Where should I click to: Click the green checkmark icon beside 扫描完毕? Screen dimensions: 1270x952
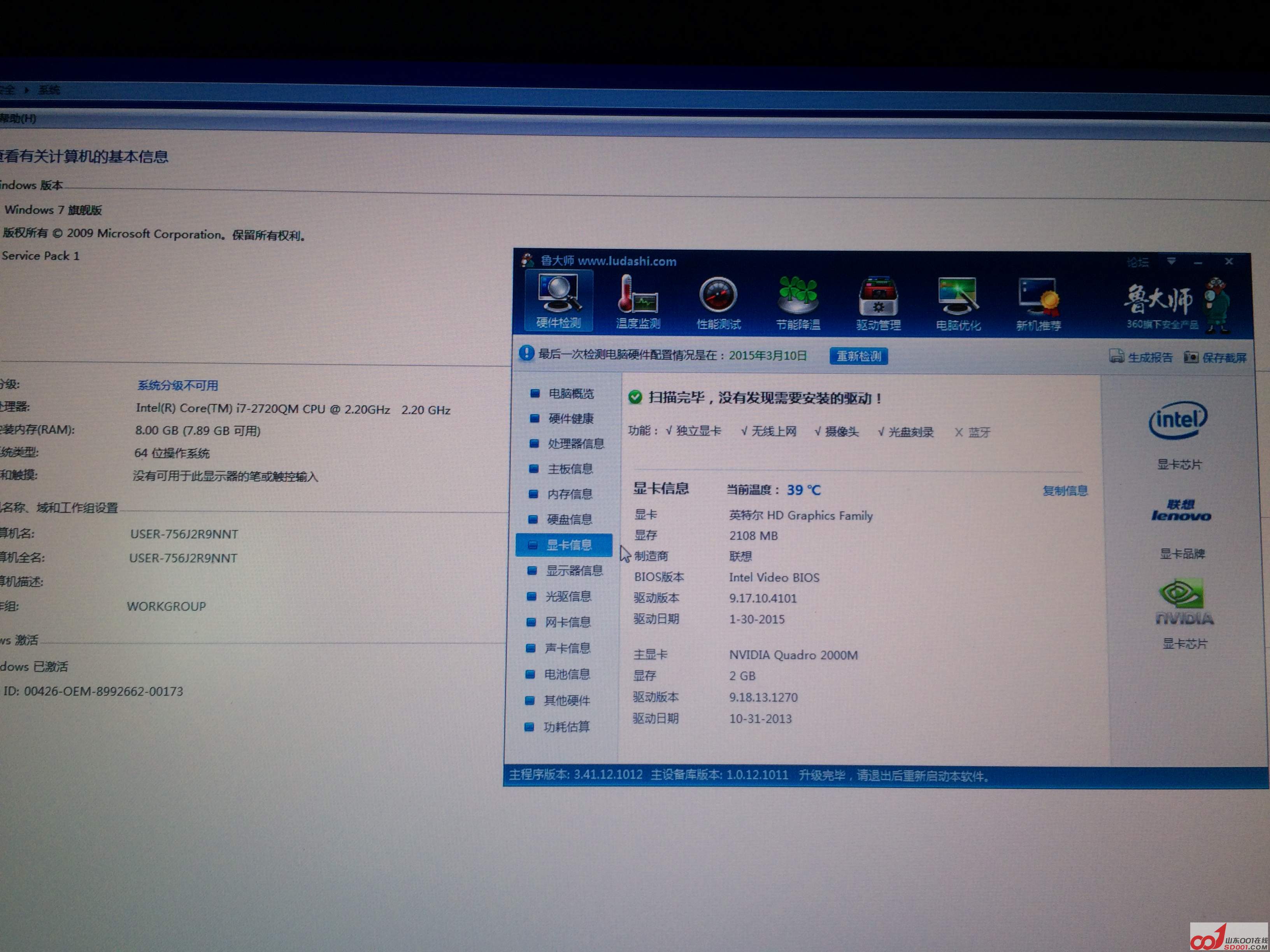(x=635, y=397)
